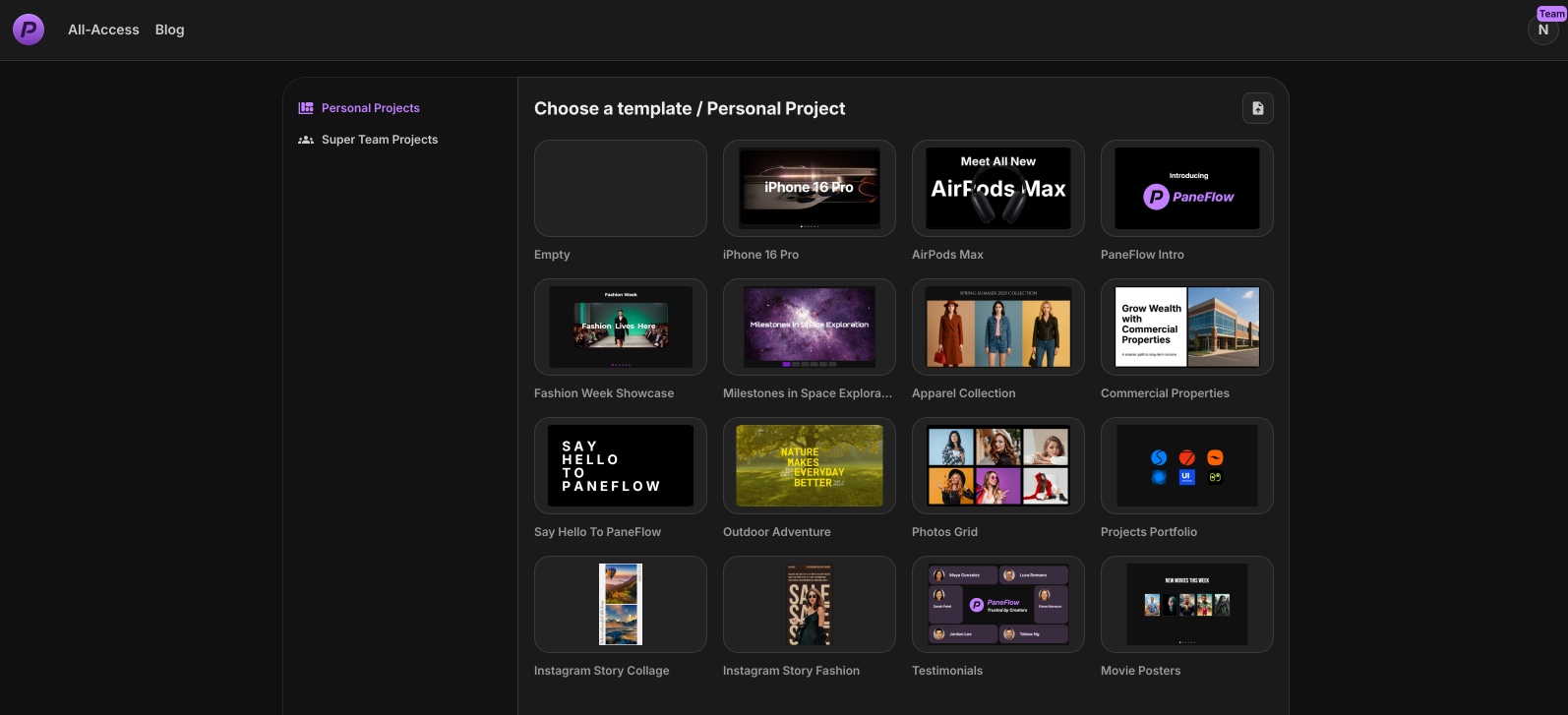Viewport: 1568px width, 715px height.
Task: Choose the Fashion Week Showcase template thumbnail
Action: tap(621, 327)
